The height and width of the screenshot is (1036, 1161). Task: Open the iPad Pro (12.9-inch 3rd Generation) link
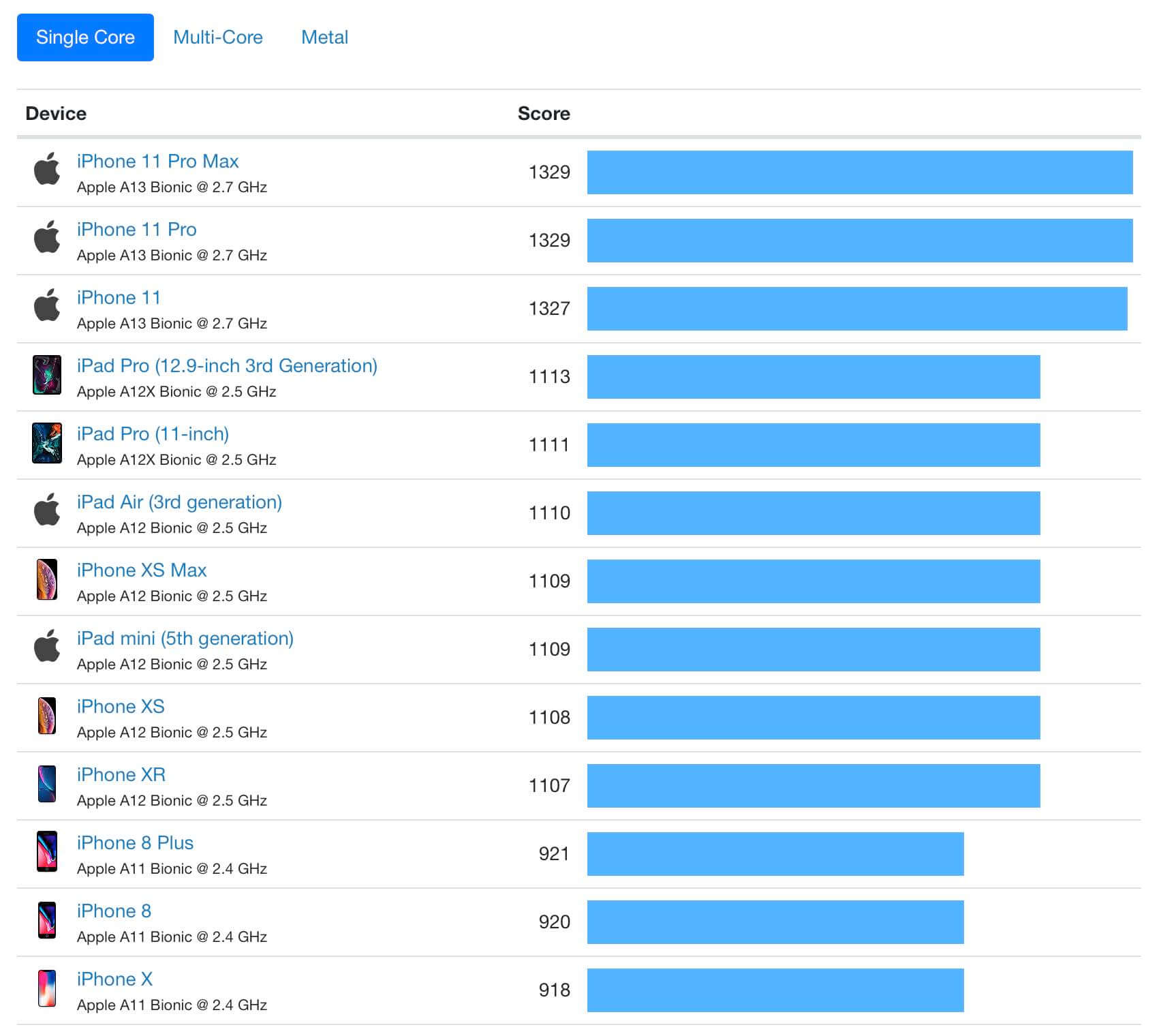click(227, 366)
